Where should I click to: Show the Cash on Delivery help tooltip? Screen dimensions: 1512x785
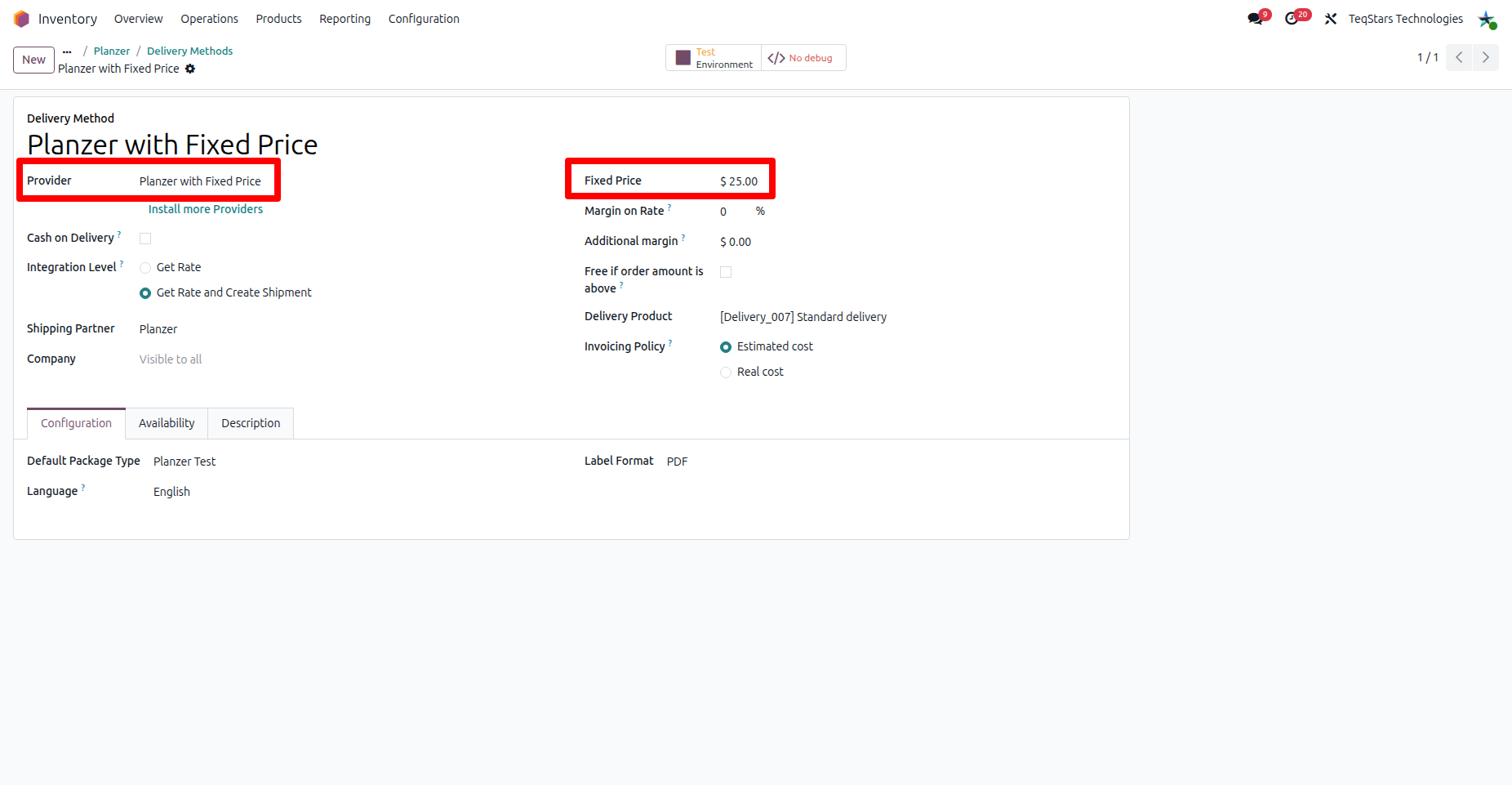119,234
